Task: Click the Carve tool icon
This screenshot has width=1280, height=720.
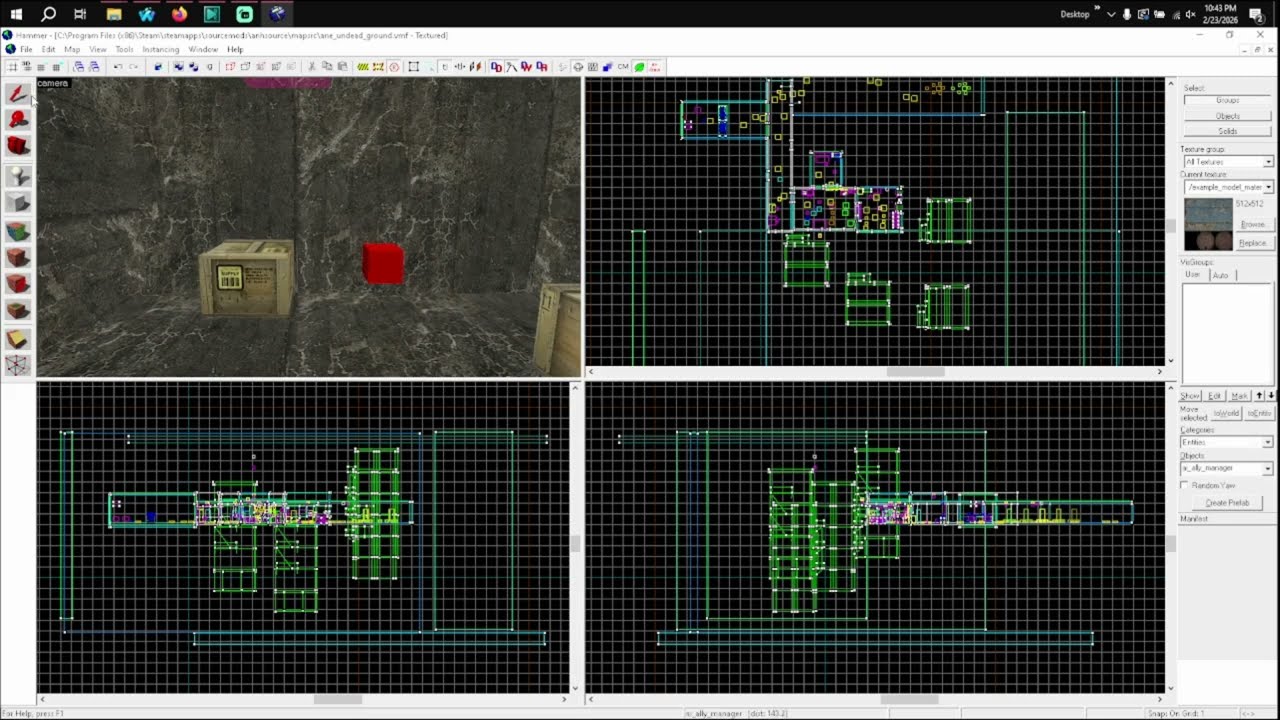Action: 159,66
